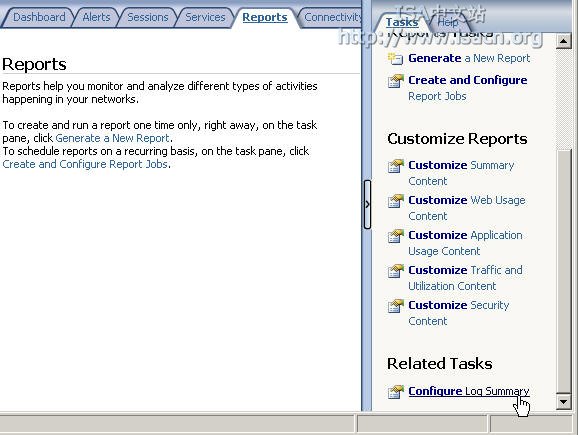Go to the Services tab
The image size is (578, 435).
[x=205, y=17]
